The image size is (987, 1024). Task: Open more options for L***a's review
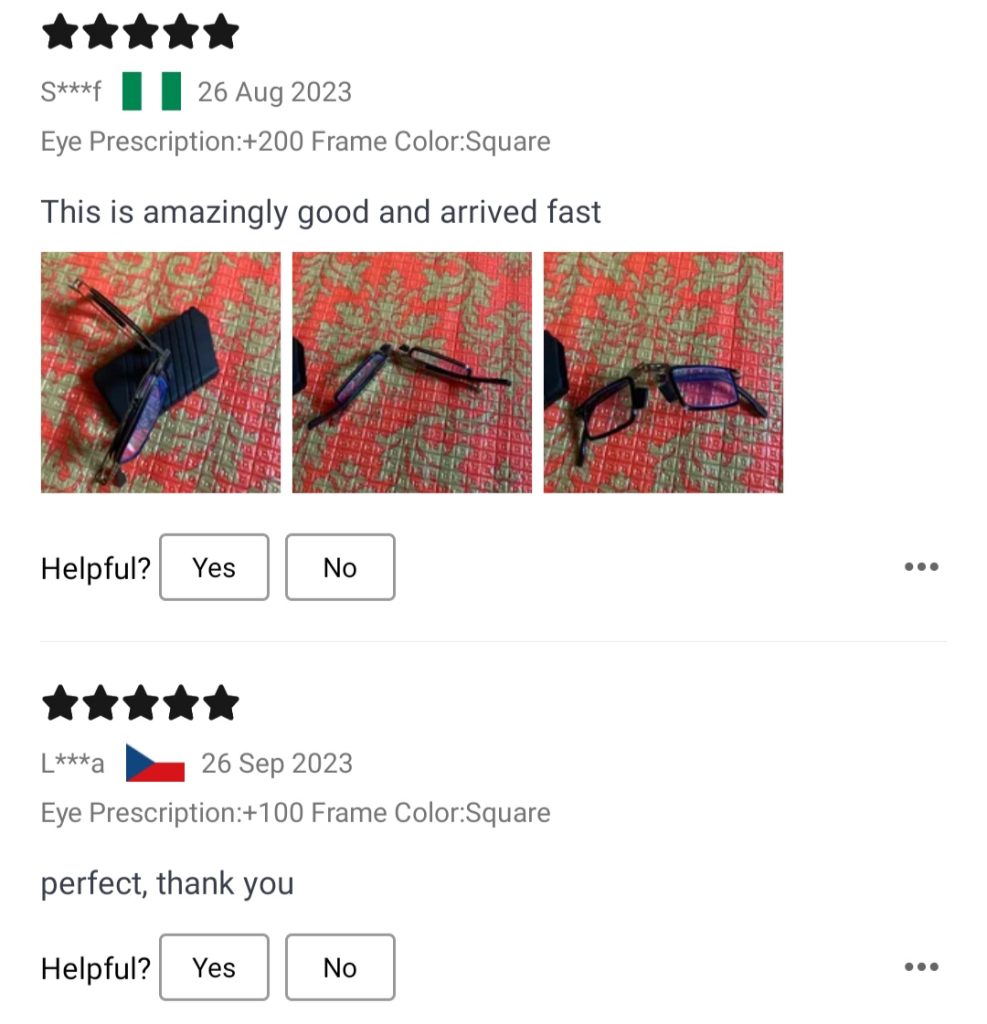click(x=921, y=967)
